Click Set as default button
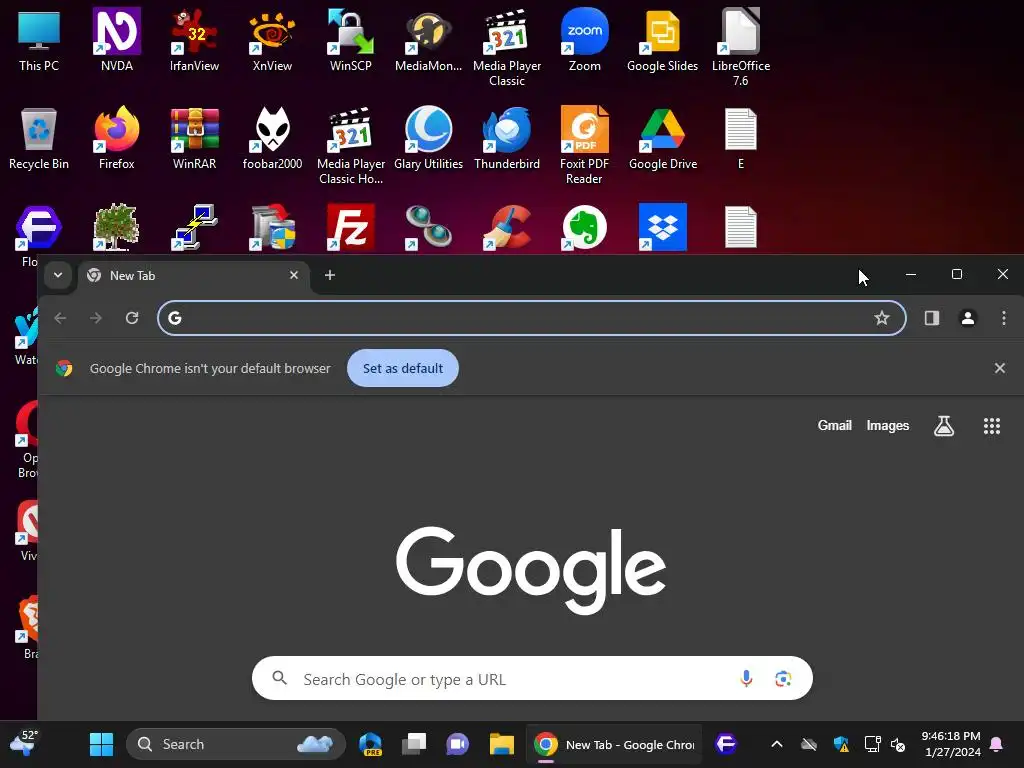Screen dimensions: 1024x768 point(403,368)
